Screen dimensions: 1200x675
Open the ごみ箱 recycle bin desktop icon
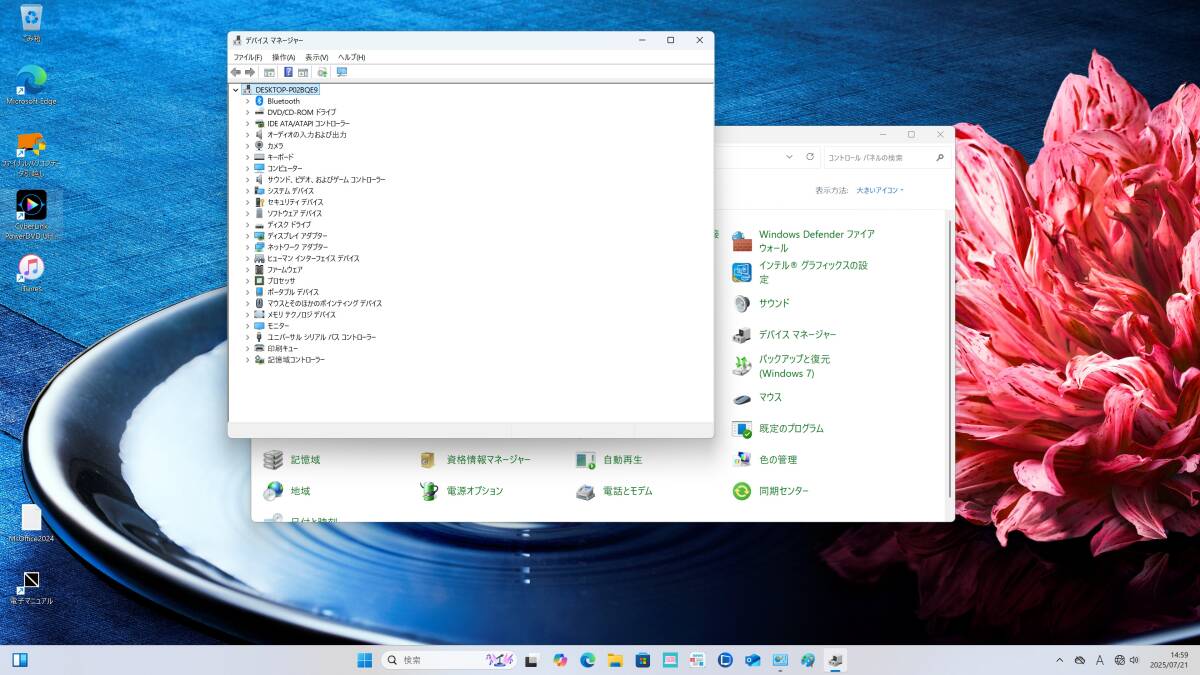(32, 23)
